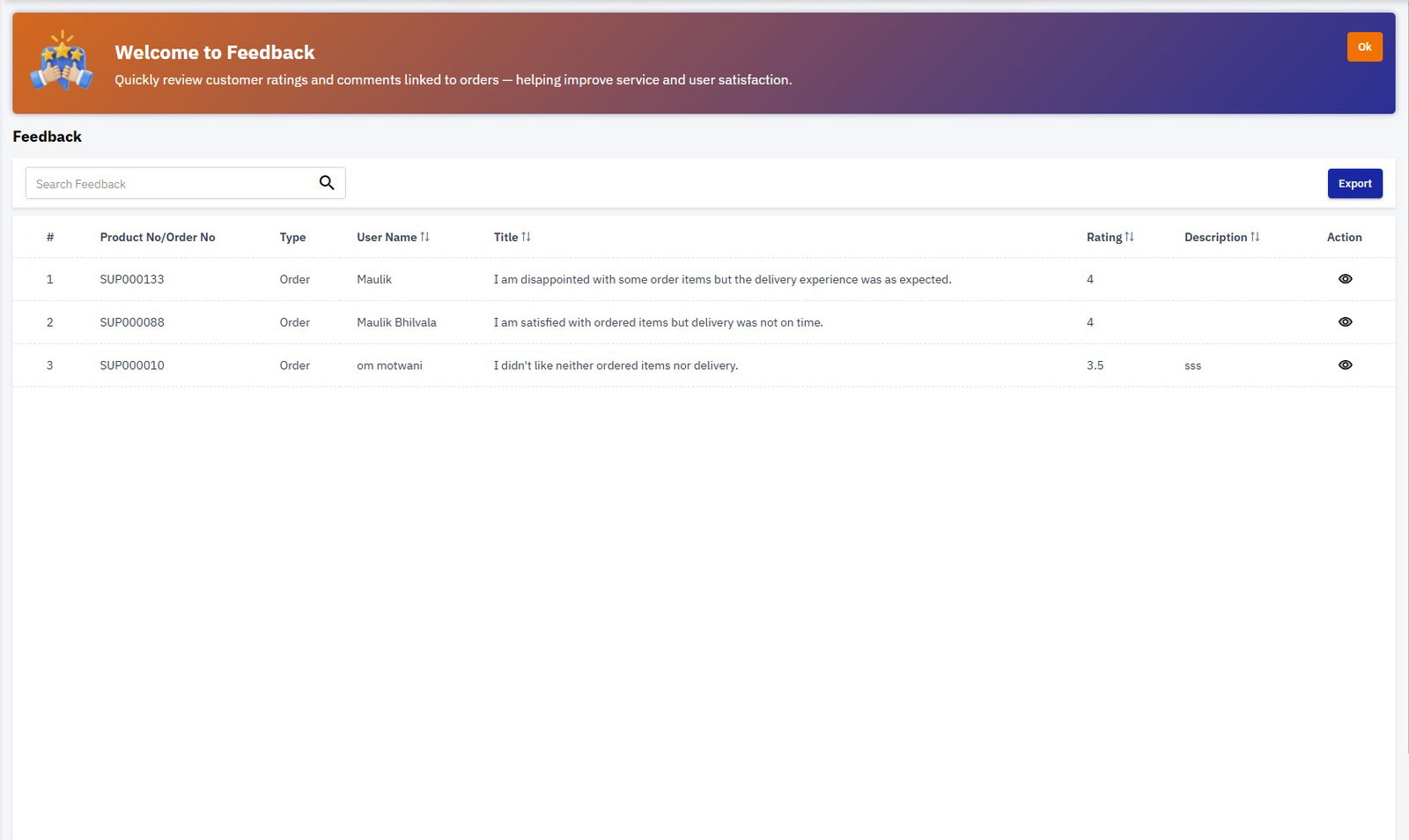1409x840 pixels.
Task: Click the Feedback page heading
Action: tap(47, 136)
